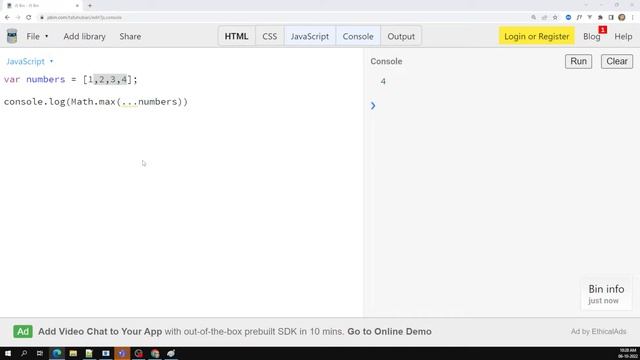Toggle the HTML panel tab

pos(236,36)
